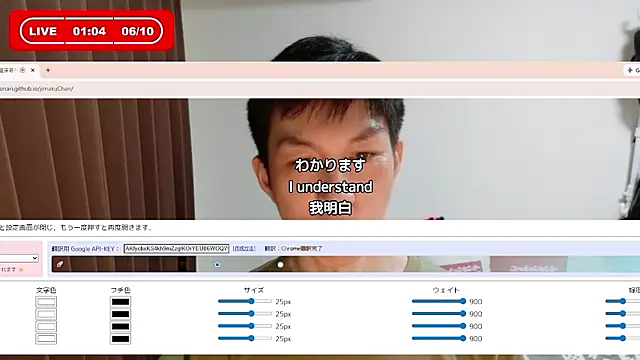Click the Japanese subtitle わかります
The image size is (640, 360).
click(x=330, y=165)
